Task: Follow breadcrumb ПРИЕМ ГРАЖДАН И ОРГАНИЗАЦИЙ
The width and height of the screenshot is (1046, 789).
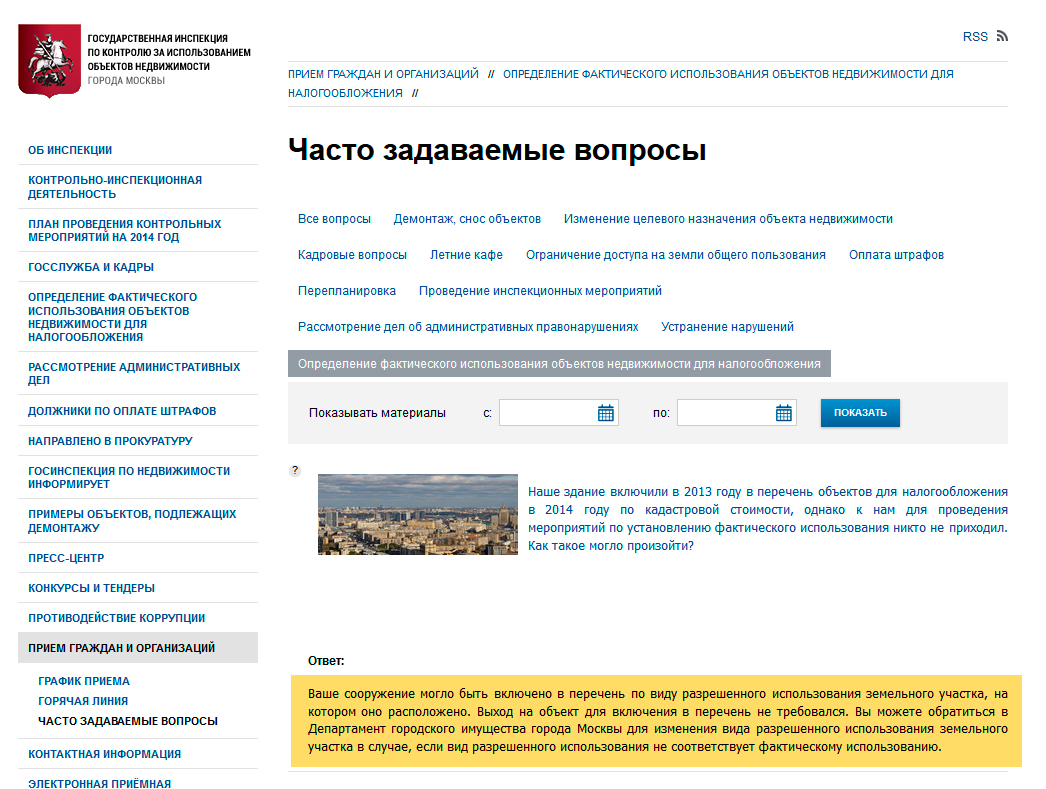Action: pyautogui.click(x=384, y=74)
